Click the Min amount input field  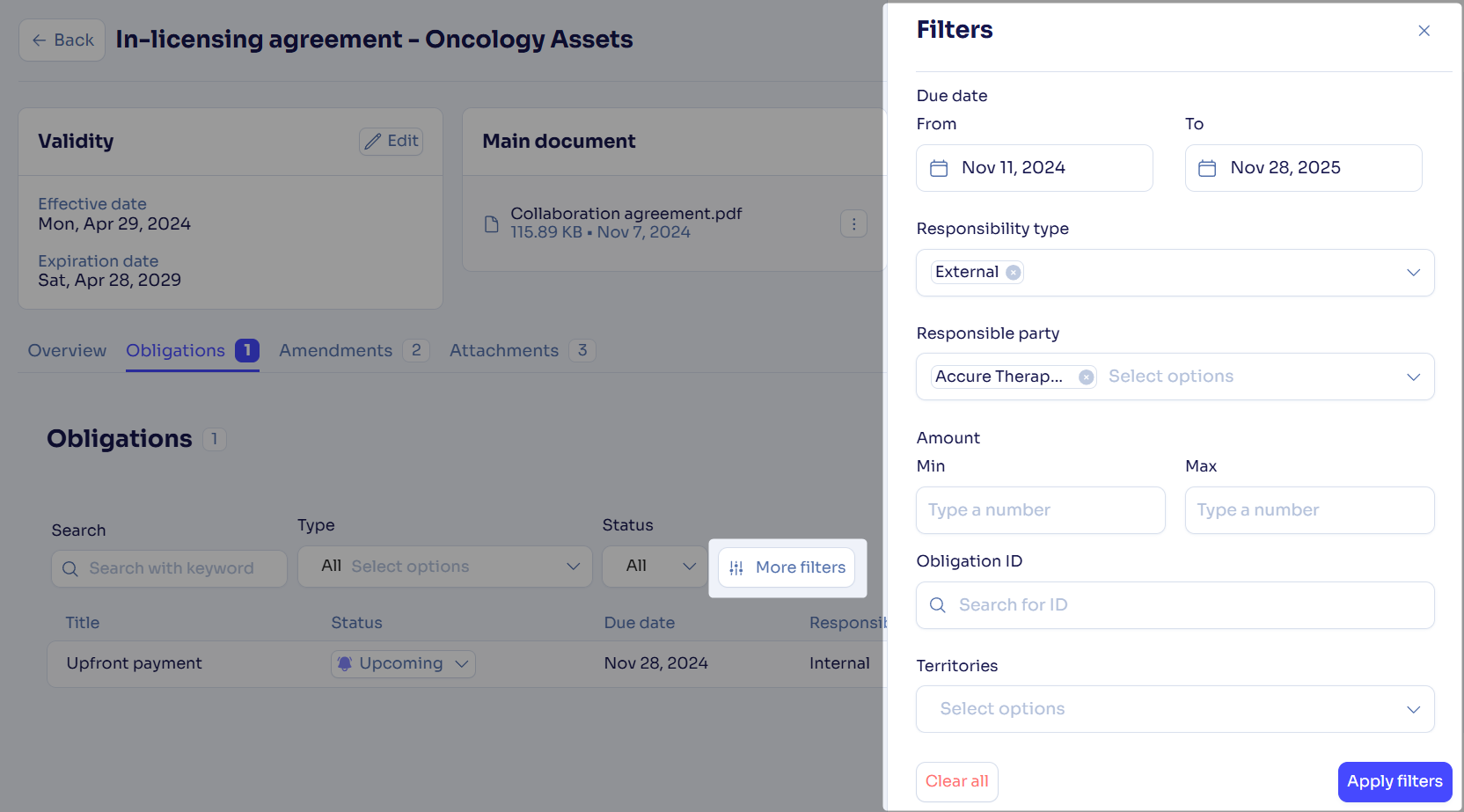click(1040, 510)
